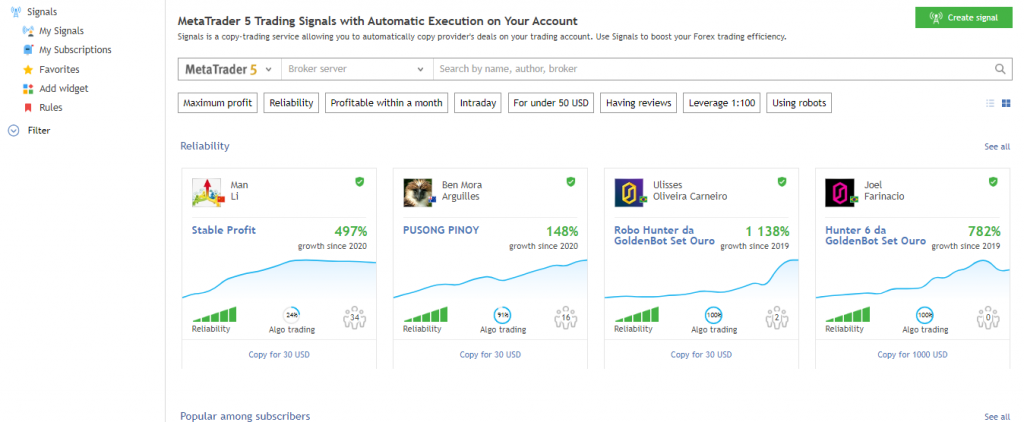Viewport: 1024px width, 422px height.
Task: Click verified shield on PUSONG PINOY card
Action: tap(571, 182)
